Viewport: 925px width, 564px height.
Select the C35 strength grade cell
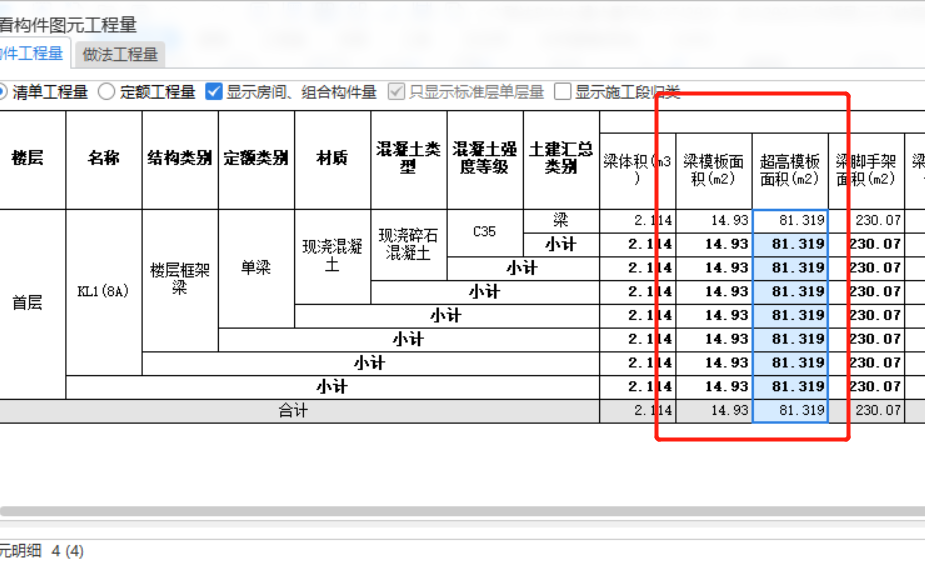tap(484, 232)
